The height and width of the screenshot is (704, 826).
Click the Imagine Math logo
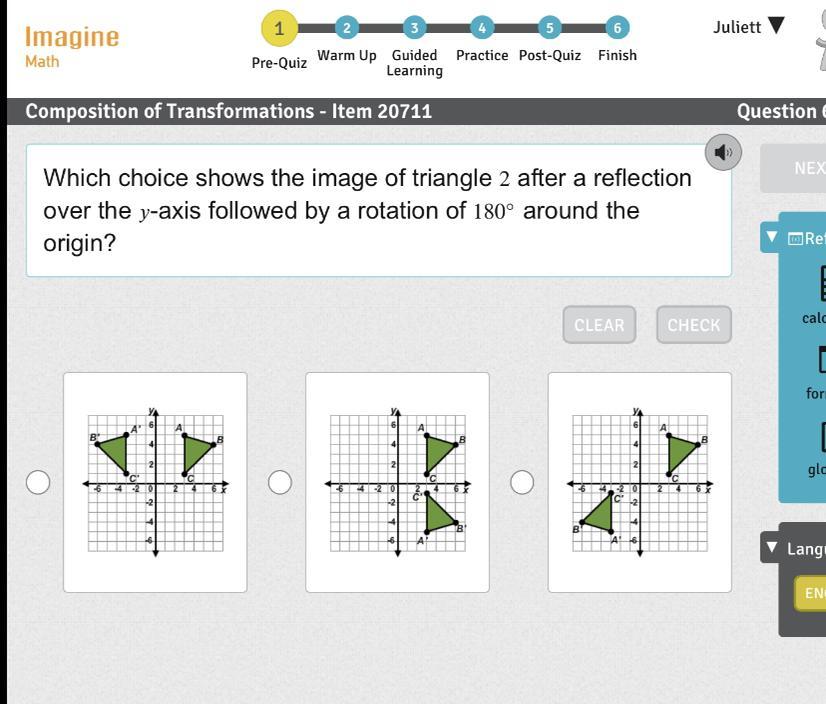[71, 46]
